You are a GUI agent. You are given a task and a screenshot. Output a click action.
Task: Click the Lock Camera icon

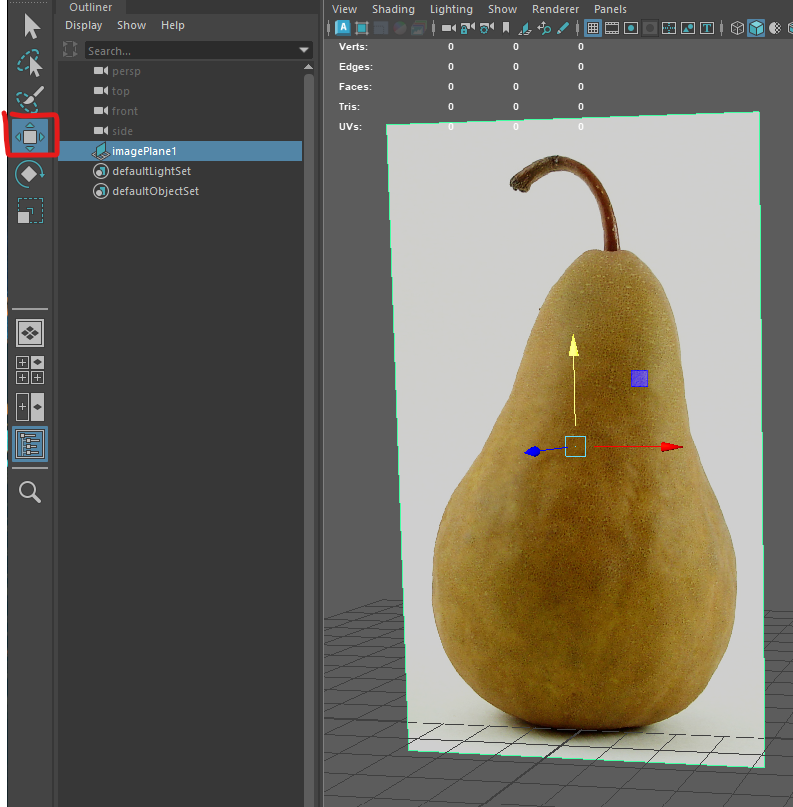coord(467,28)
